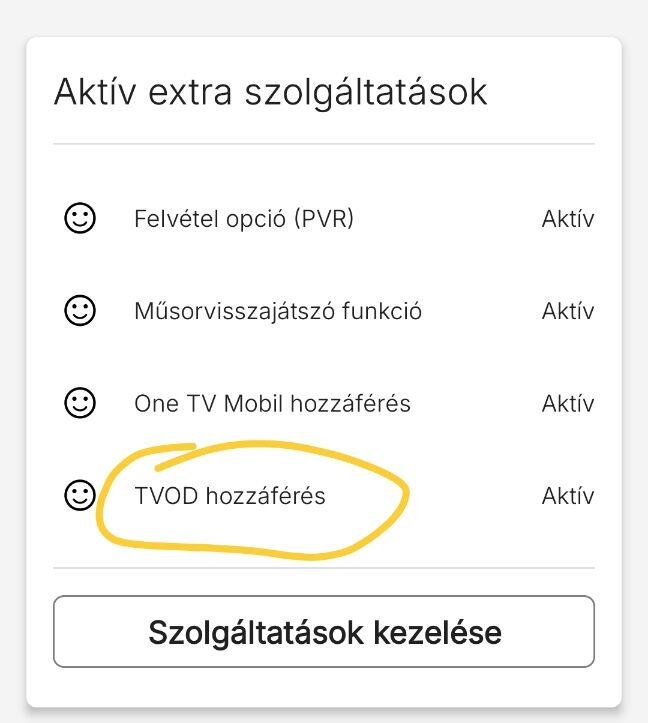Click the smiley icon beside One TV Mobil hozzáférés
This screenshot has height=723, width=648.
click(80, 403)
